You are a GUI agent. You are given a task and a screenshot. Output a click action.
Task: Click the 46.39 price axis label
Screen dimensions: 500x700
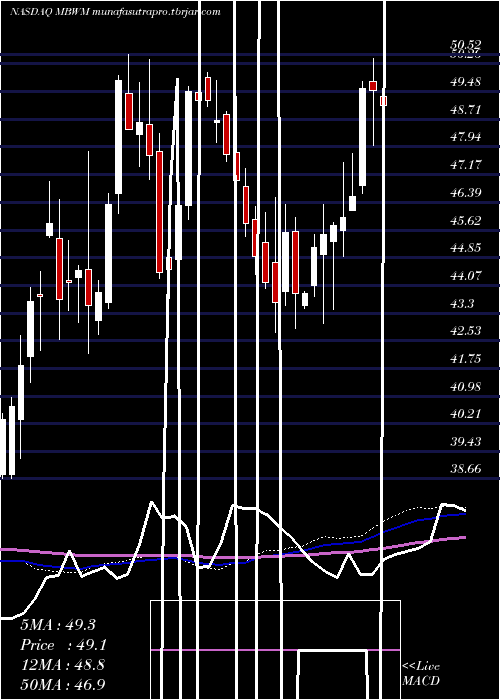pos(466,192)
